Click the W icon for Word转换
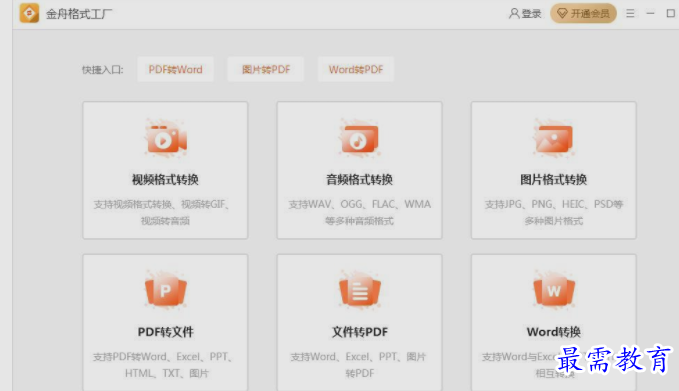679x391 pixels. pos(553,290)
